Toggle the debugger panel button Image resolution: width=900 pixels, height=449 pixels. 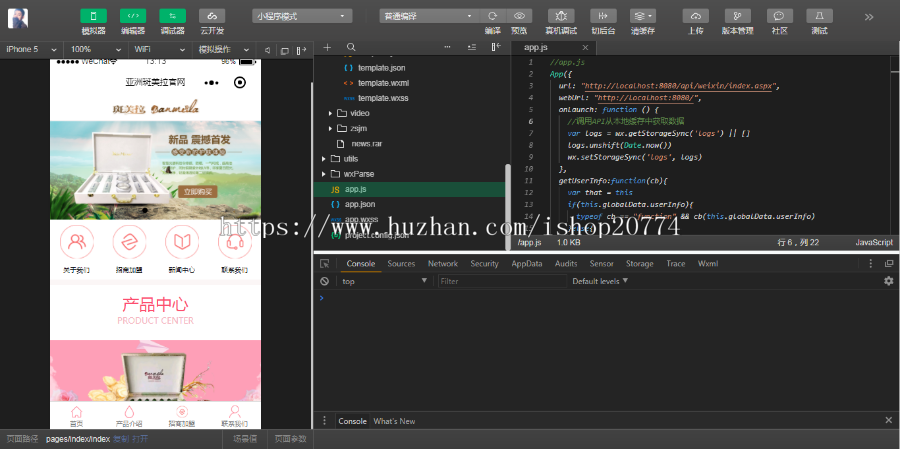tap(172, 16)
